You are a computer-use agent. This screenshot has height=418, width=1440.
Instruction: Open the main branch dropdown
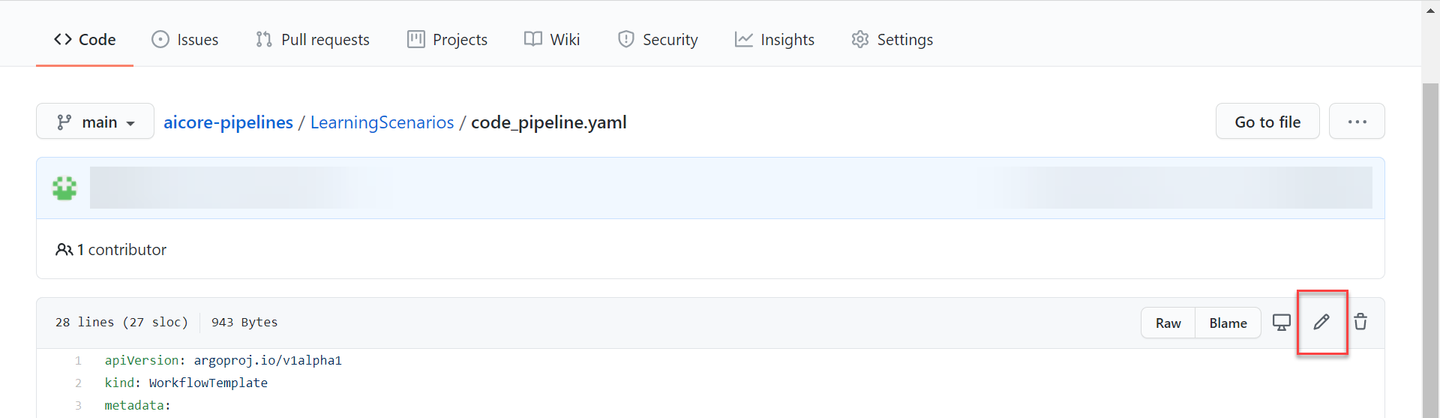95,122
